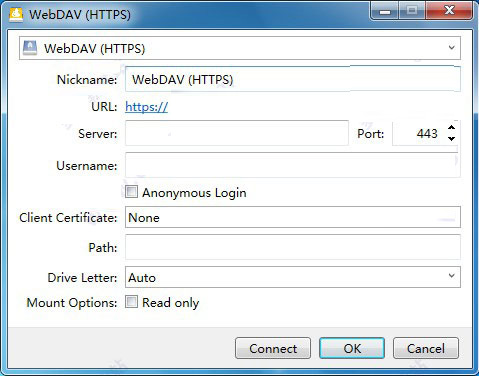Open the Drive Letter dropdown arrow
479x376 pixels.
451,276
